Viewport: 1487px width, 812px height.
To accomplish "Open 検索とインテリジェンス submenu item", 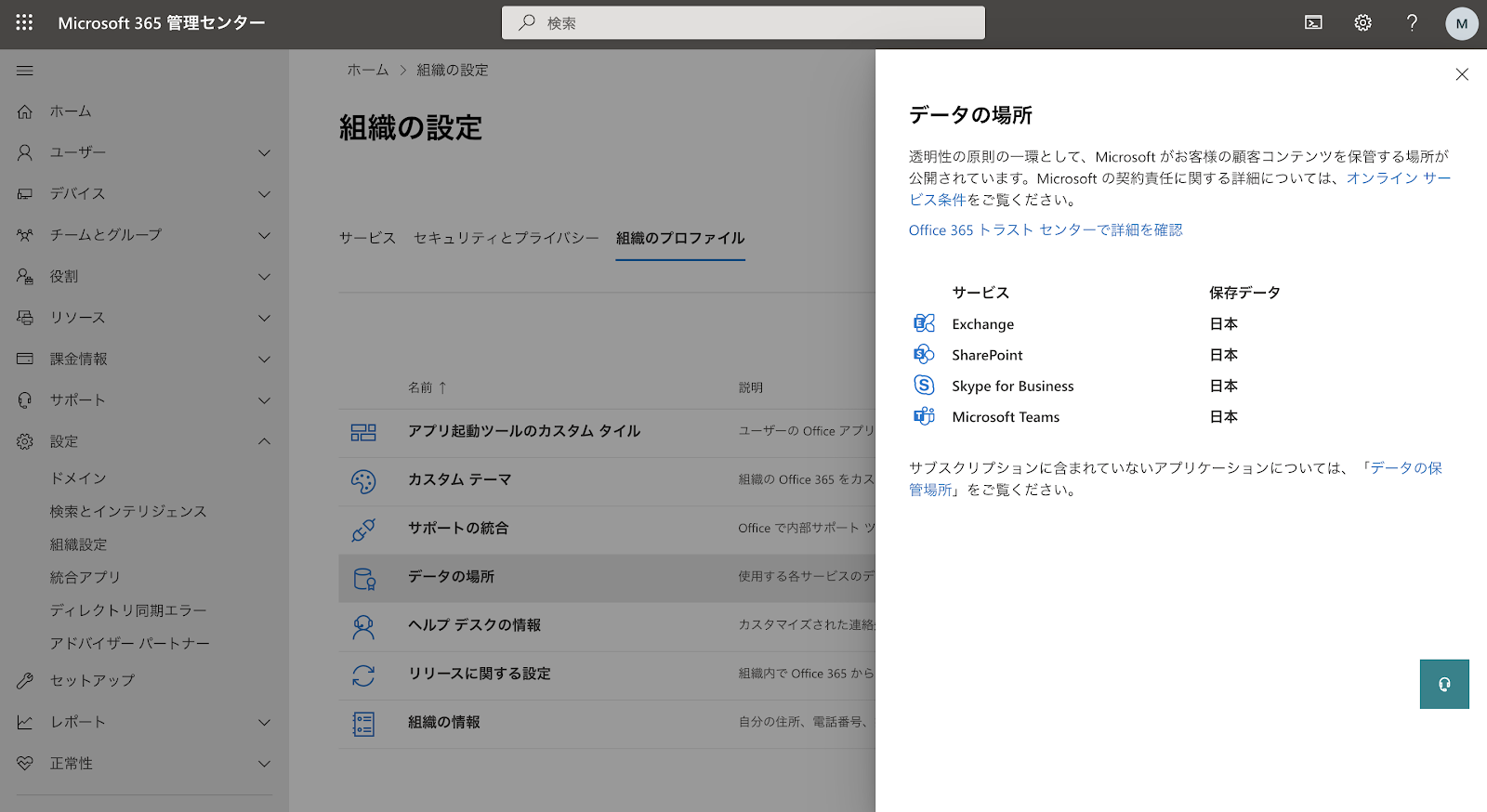I will coord(128,511).
